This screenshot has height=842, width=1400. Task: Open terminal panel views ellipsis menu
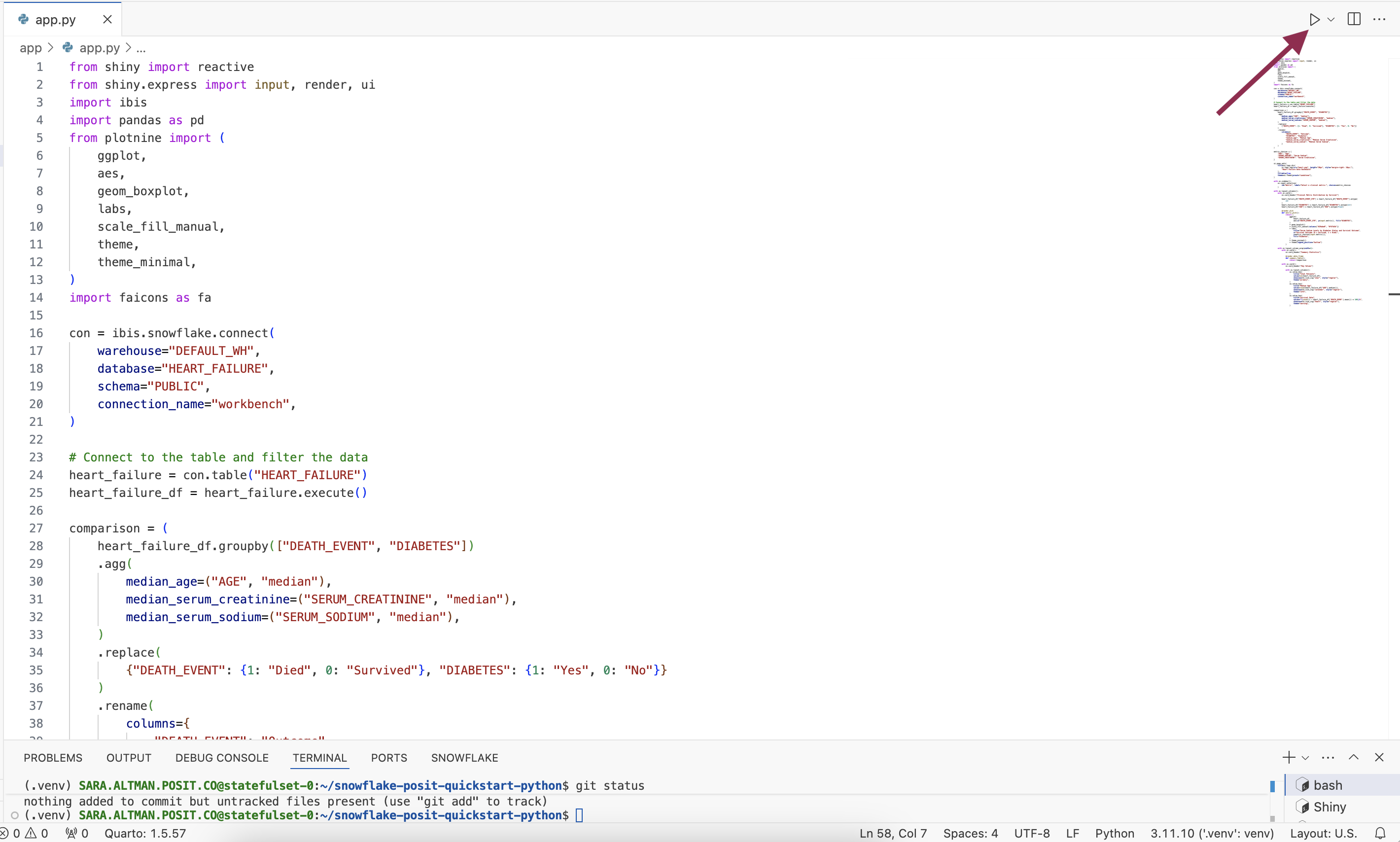pyautogui.click(x=1328, y=758)
